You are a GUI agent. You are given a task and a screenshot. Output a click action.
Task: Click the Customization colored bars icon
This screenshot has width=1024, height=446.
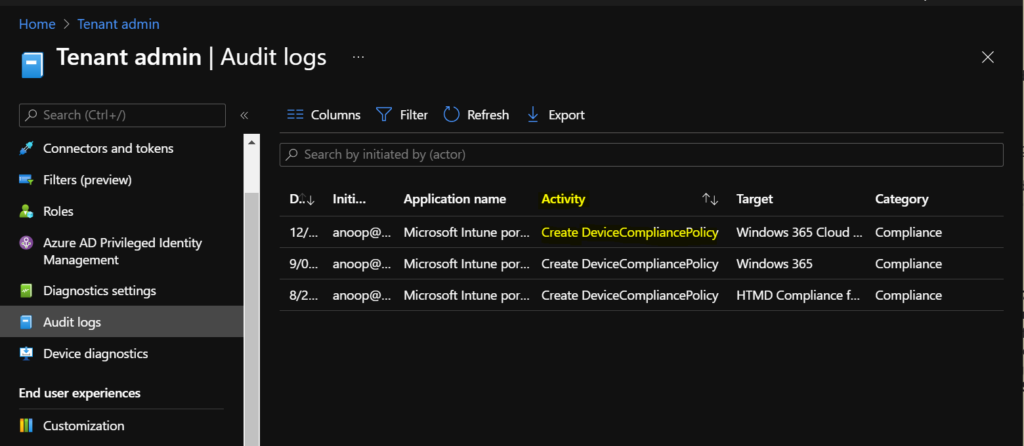tap(26, 426)
